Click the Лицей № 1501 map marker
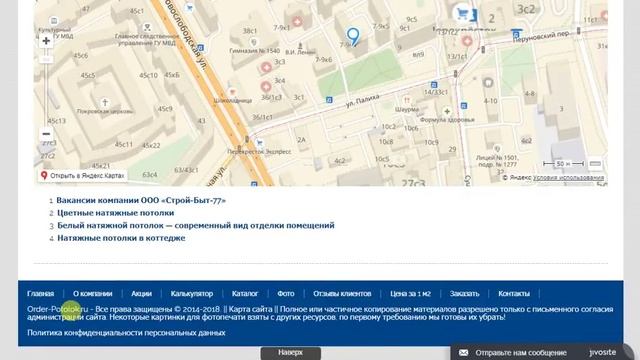The width and height of the screenshot is (640, 360). pyautogui.click(x=497, y=149)
